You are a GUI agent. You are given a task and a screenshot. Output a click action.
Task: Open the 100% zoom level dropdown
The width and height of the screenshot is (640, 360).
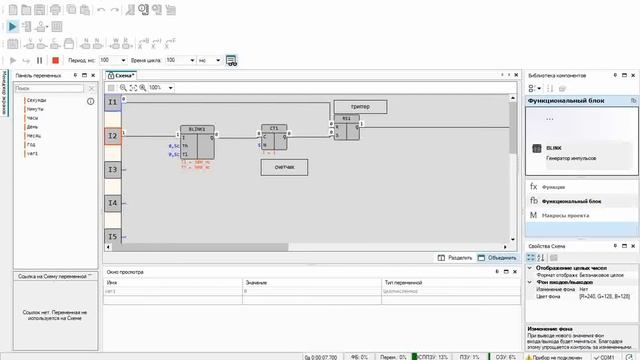170,88
